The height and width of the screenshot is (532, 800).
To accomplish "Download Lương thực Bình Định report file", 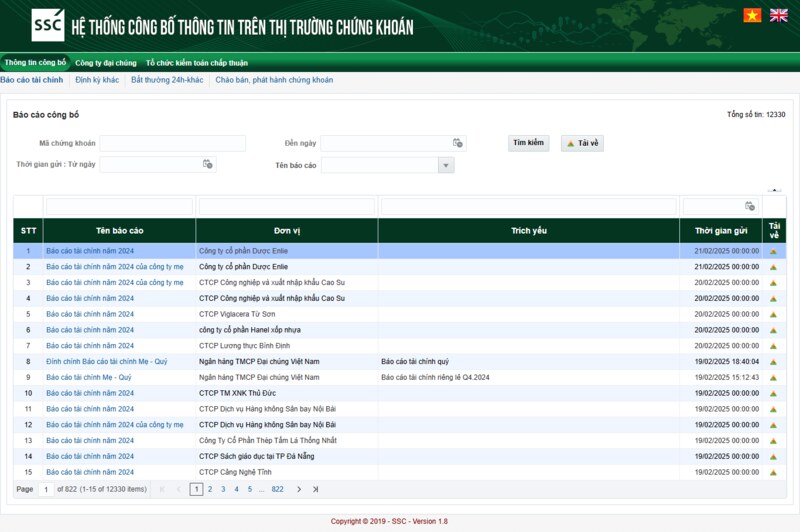I will (x=773, y=346).
